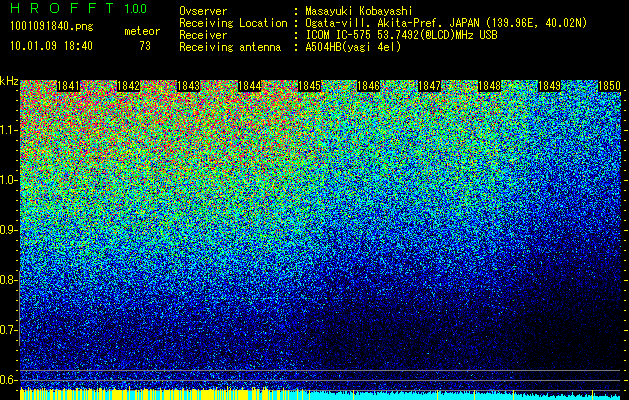Click the A504HB(yagi 4el) antenna text
This screenshot has height=400, width=629.
click(353, 47)
